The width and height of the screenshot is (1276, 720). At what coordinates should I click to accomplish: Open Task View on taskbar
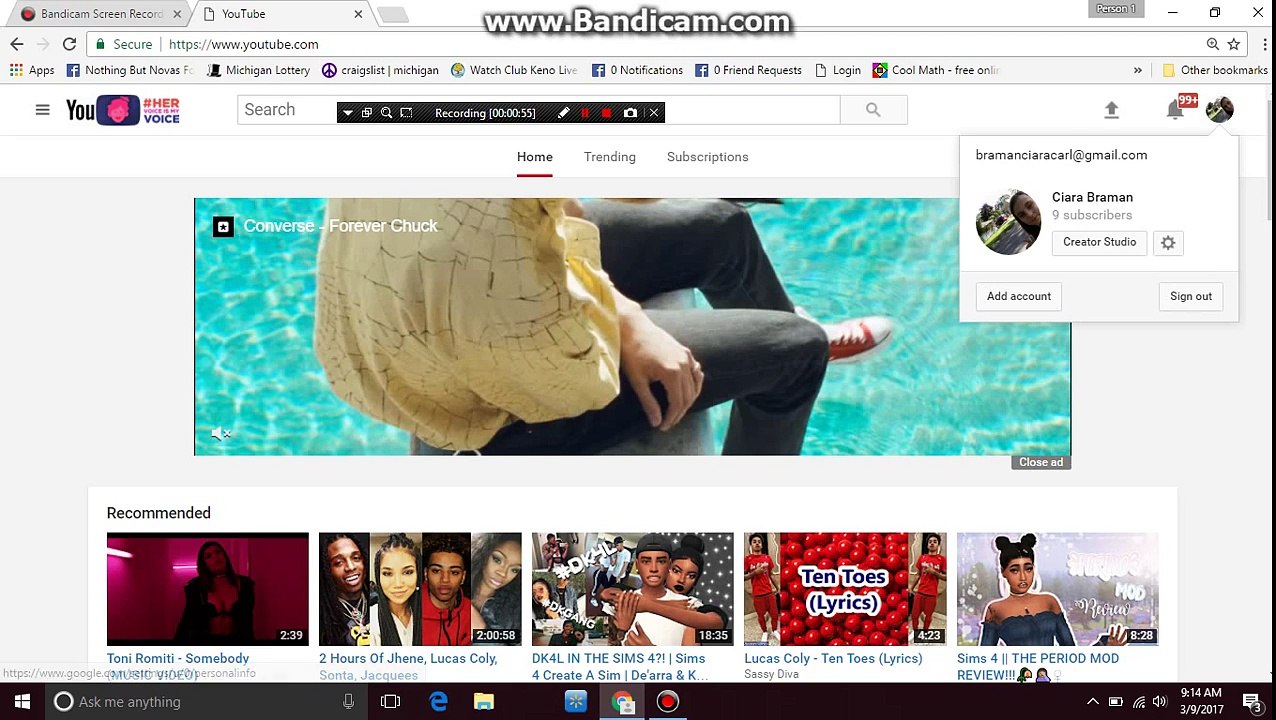[391, 702]
